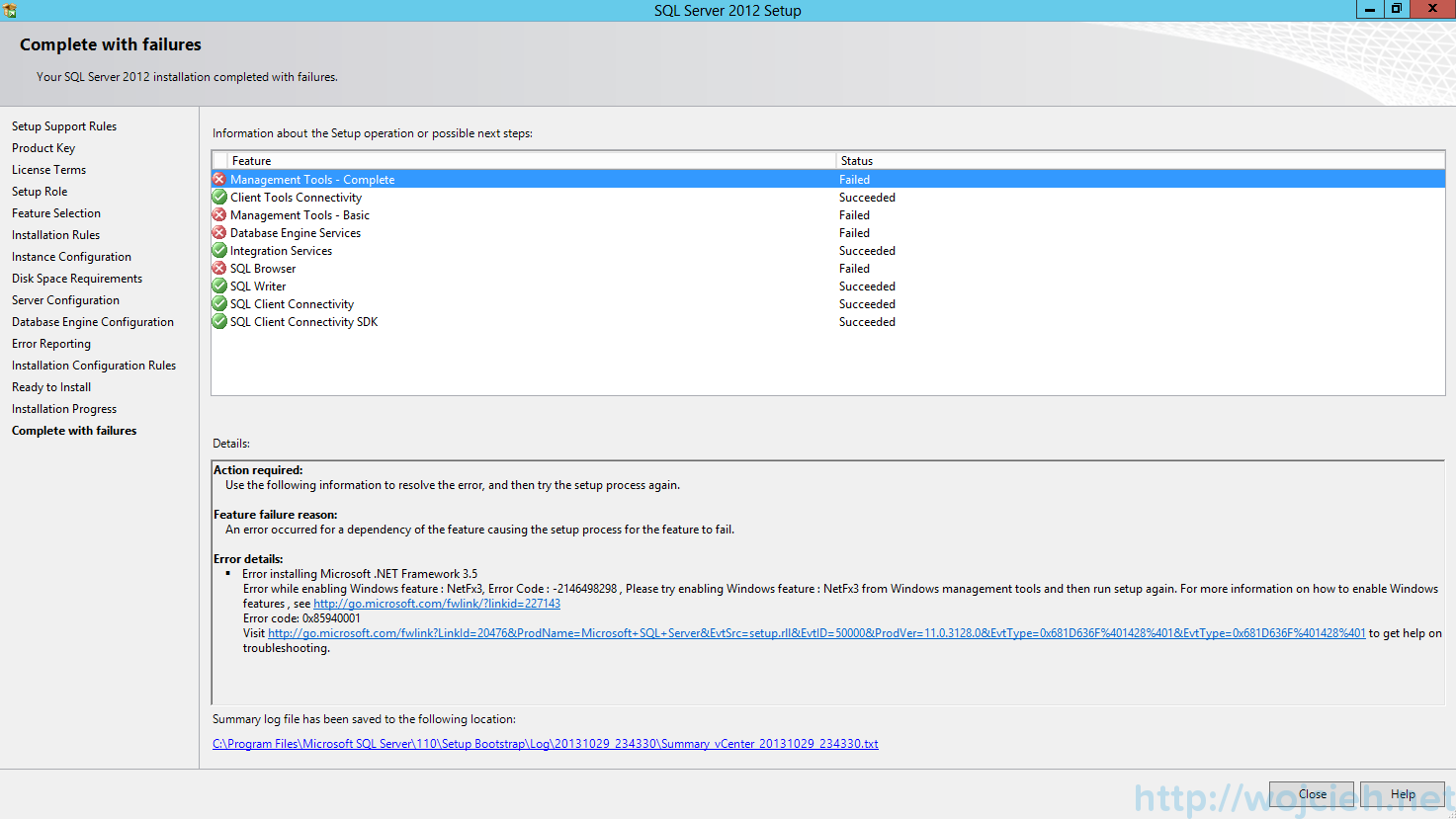Image resolution: width=1456 pixels, height=819 pixels.
Task: Select License Terms step
Action: coord(48,170)
